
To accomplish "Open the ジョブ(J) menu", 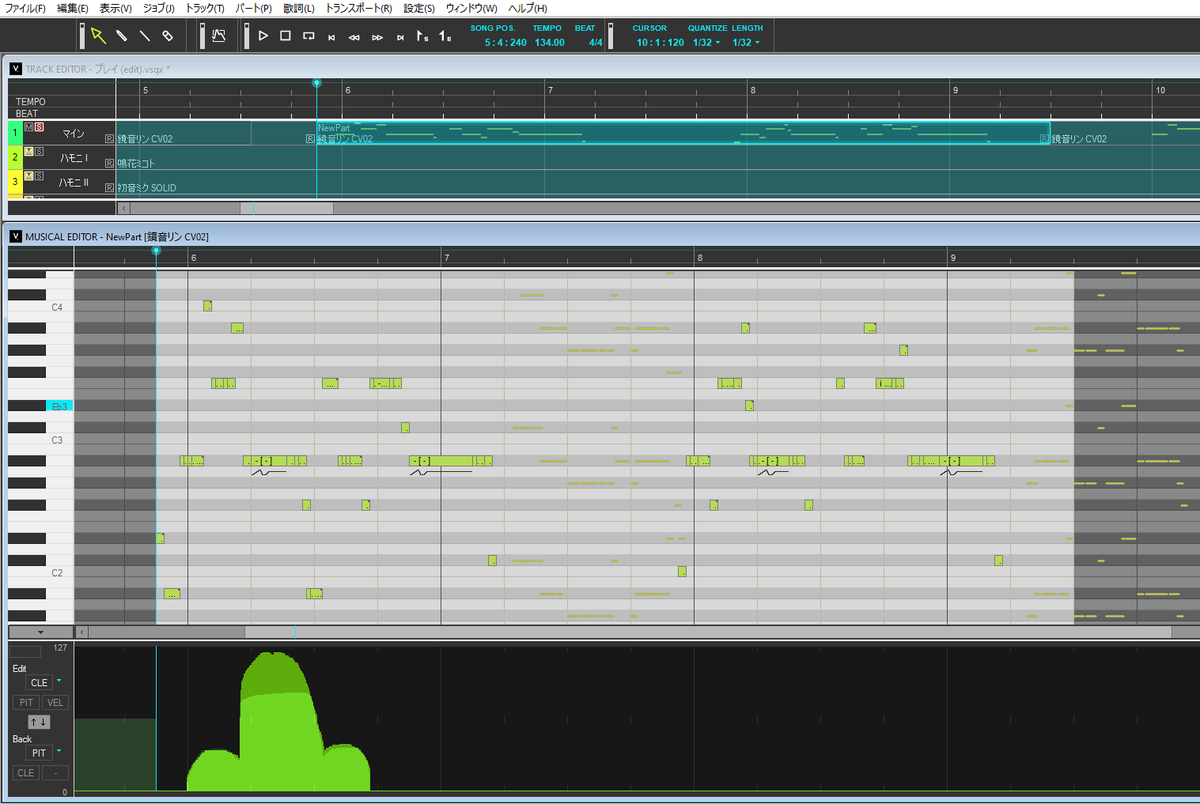I will [158, 8].
